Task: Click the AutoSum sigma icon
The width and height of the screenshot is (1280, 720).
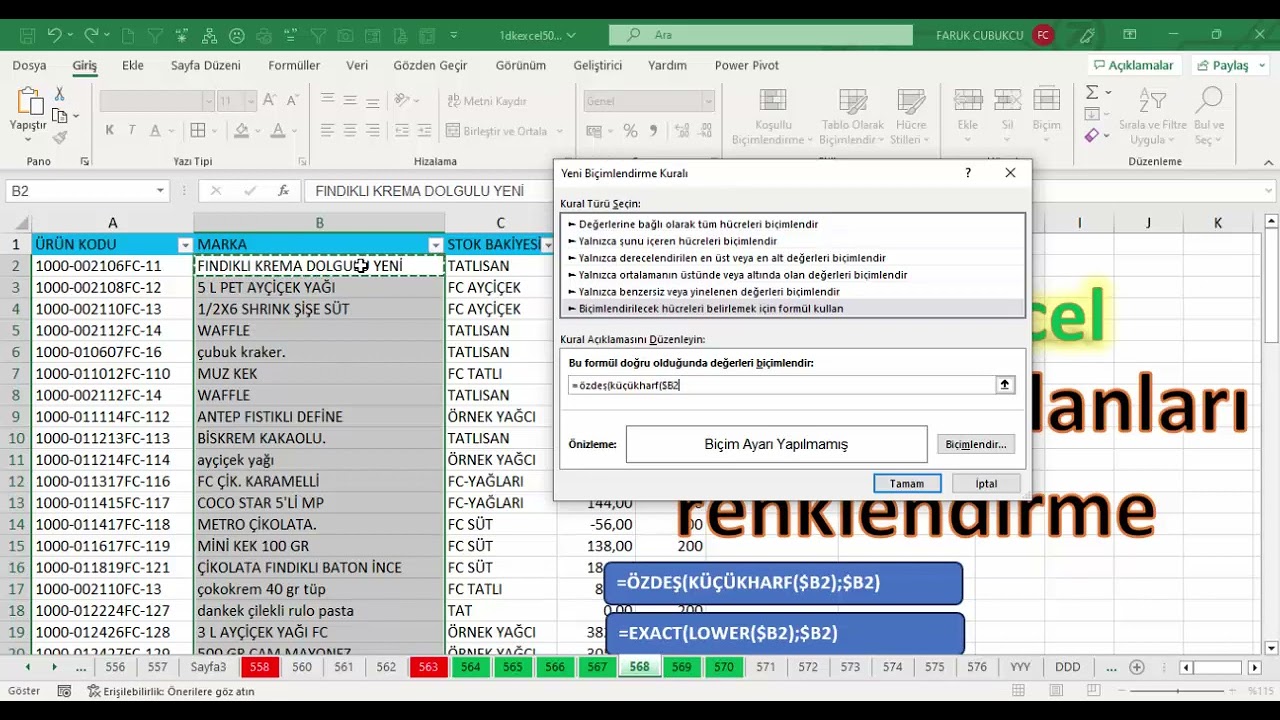Action: pyautogui.click(x=1092, y=92)
